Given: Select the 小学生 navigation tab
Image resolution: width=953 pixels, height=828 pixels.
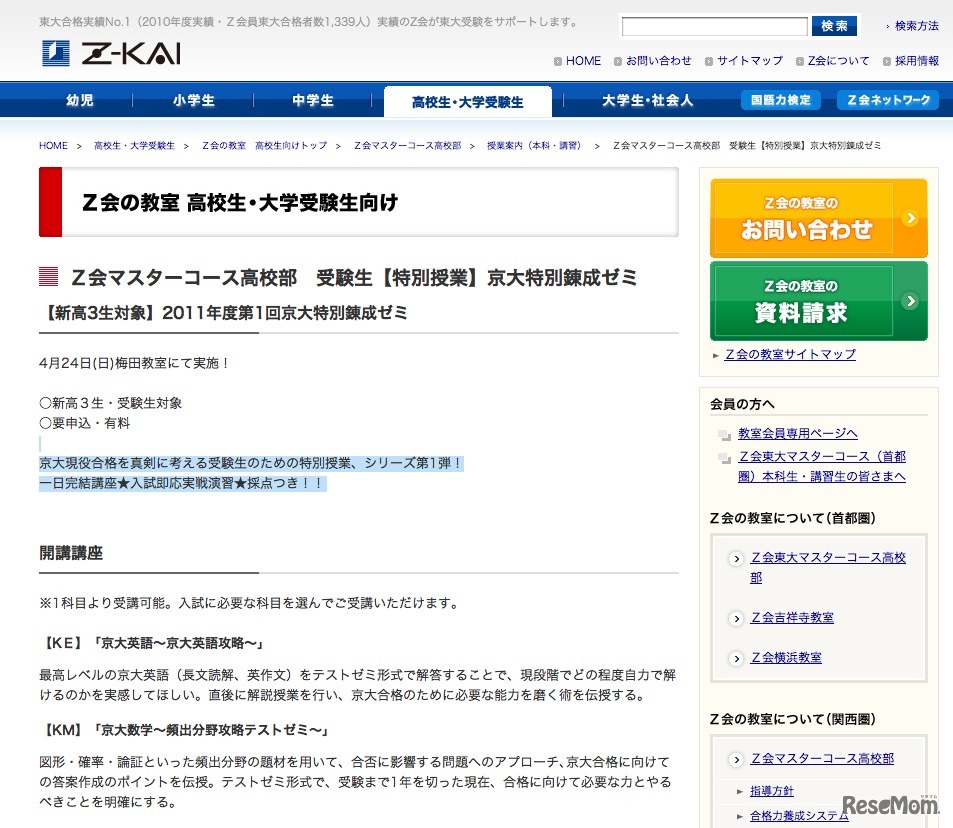Looking at the screenshot, I should 193,100.
